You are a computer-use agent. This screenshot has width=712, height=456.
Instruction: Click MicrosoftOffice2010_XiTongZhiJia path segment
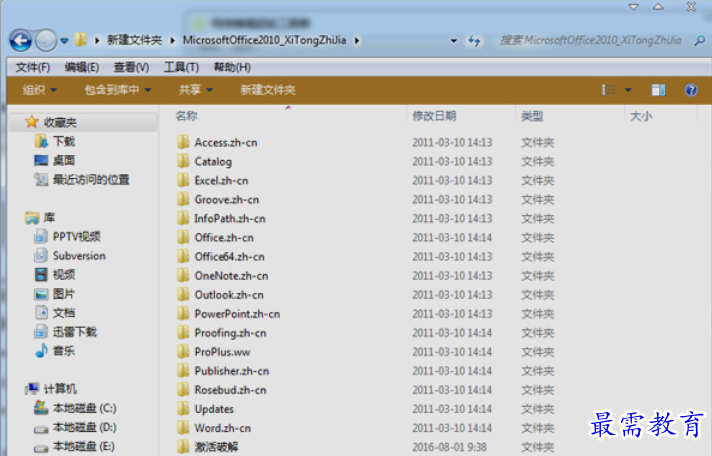click(264, 40)
